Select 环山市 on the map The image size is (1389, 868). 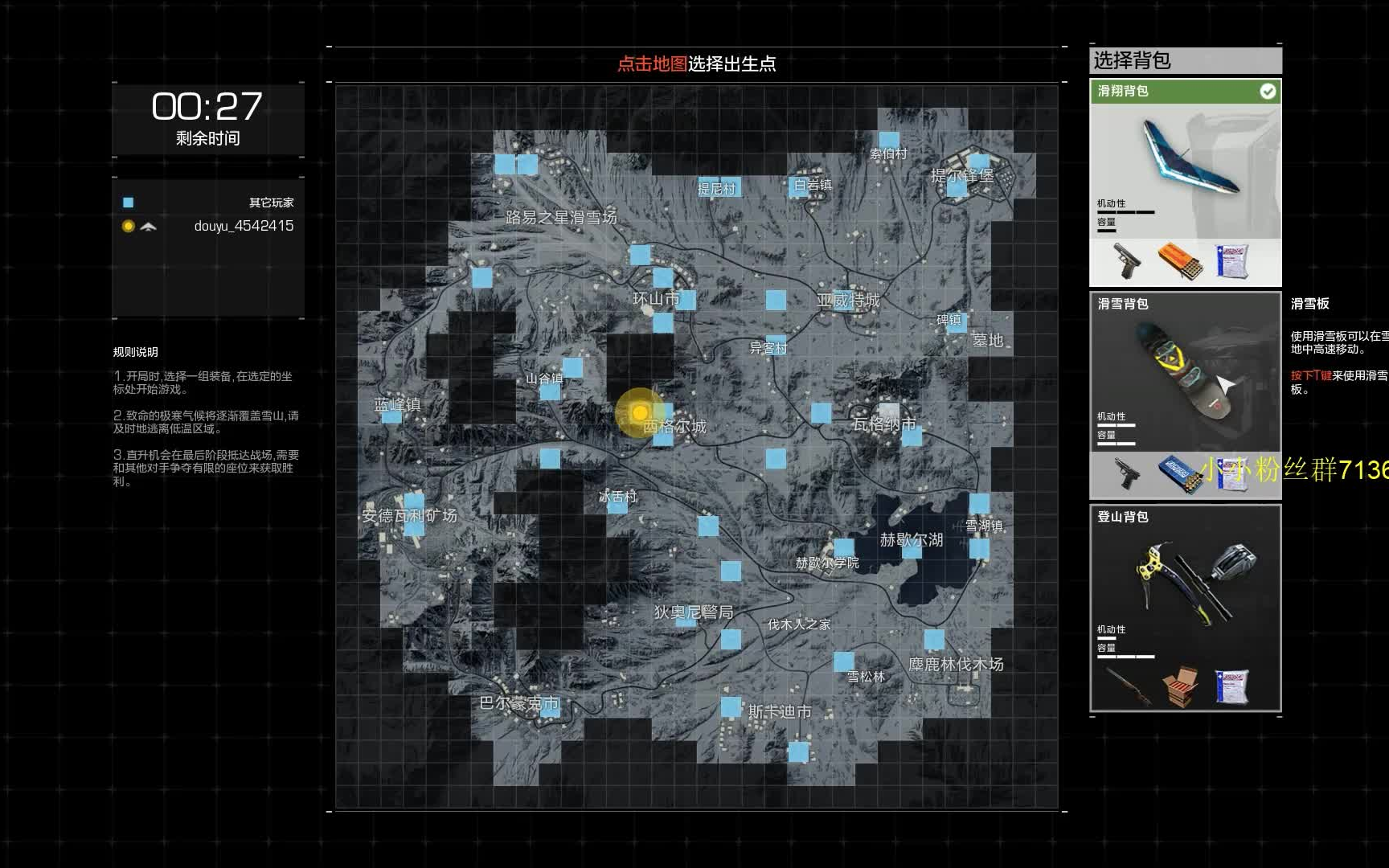click(656, 299)
